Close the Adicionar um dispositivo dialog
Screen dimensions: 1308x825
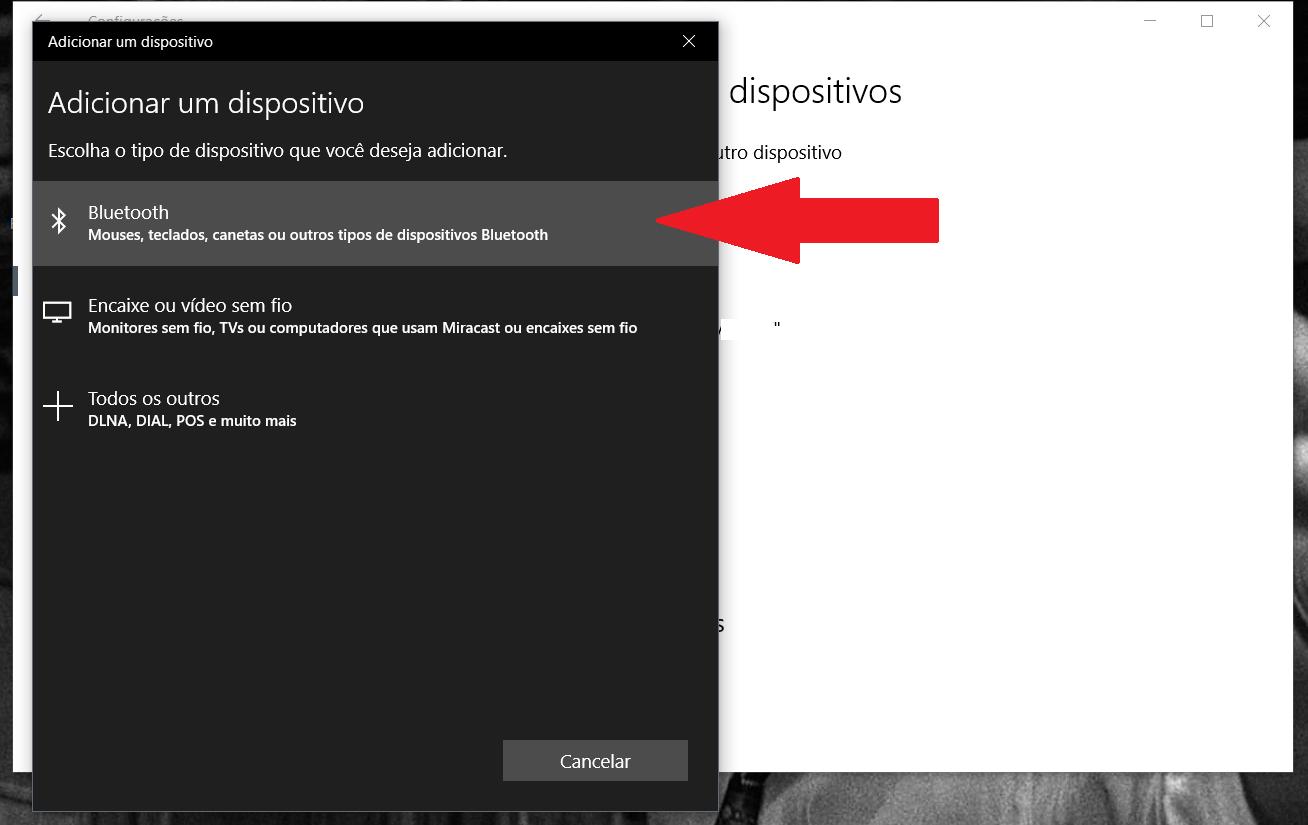click(689, 41)
